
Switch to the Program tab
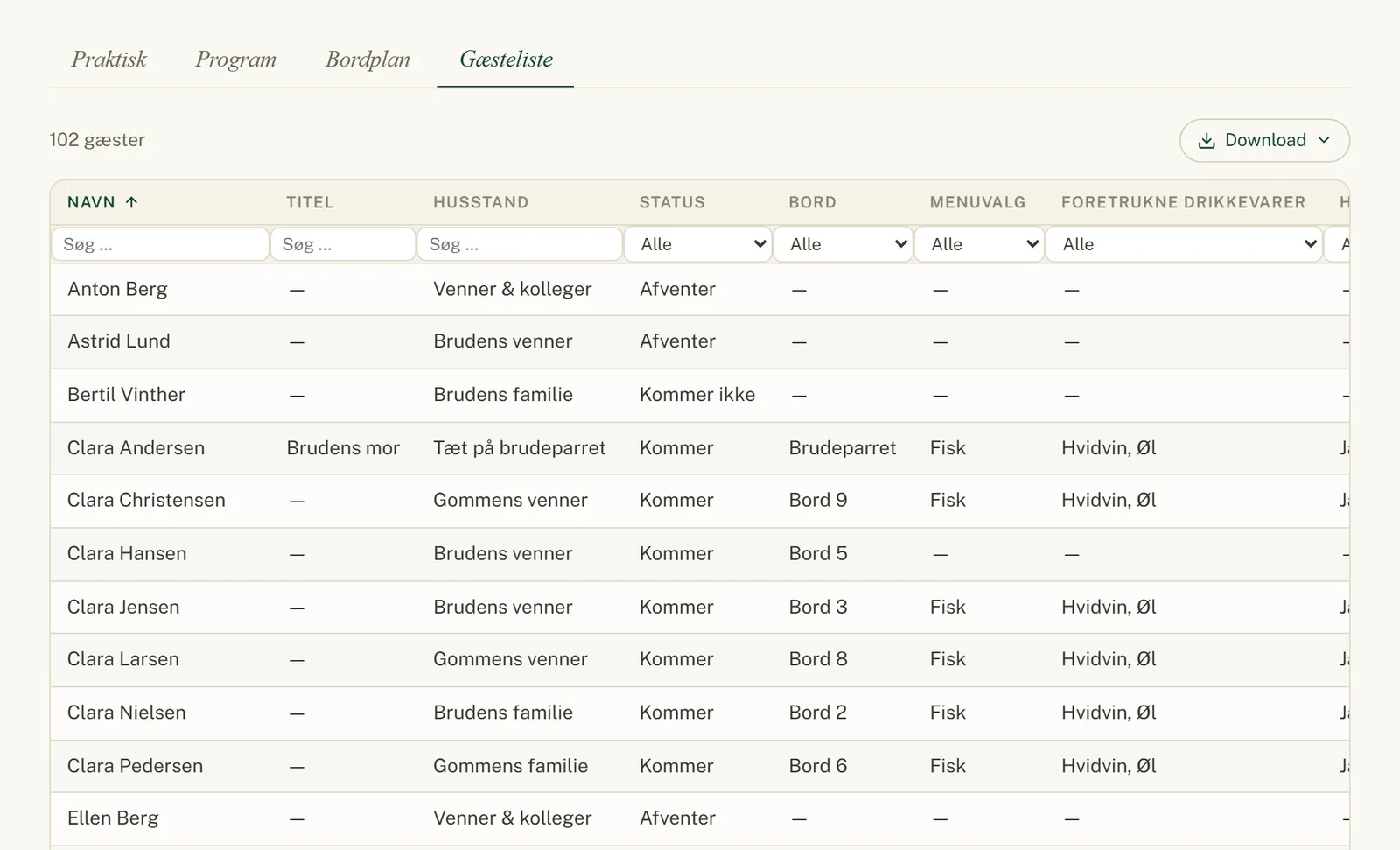[x=235, y=59]
